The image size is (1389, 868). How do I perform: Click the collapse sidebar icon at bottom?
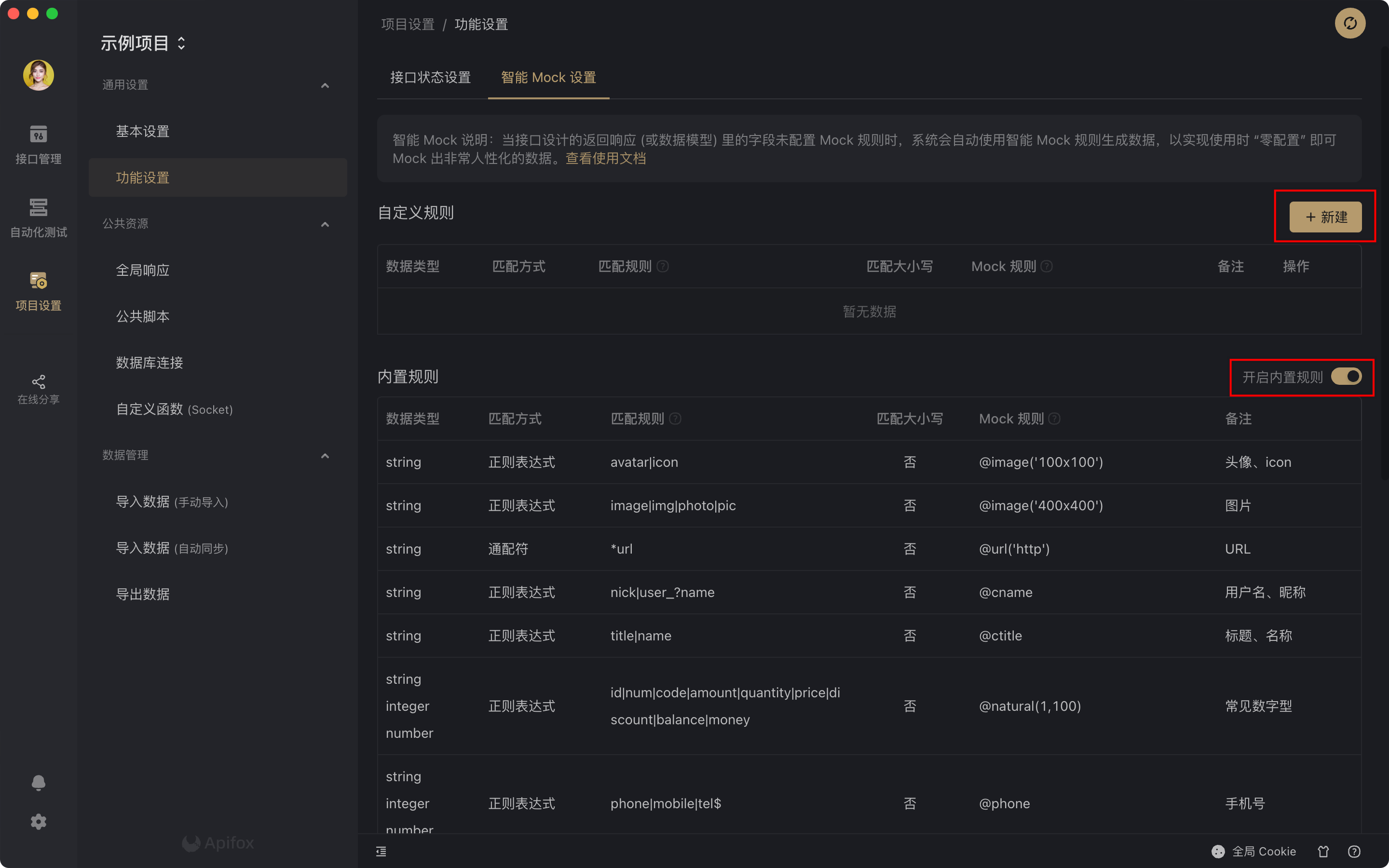tap(381, 851)
